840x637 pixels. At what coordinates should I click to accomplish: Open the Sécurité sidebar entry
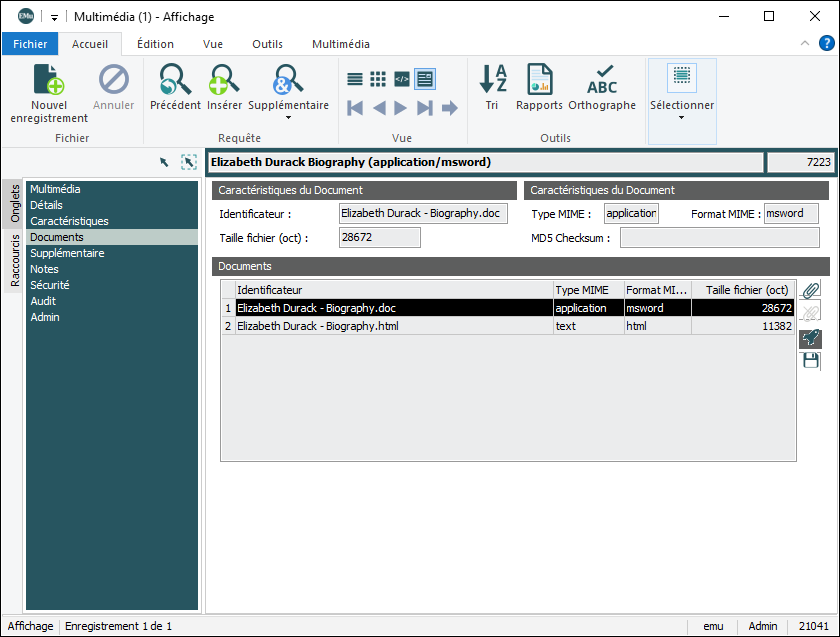point(49,285)
